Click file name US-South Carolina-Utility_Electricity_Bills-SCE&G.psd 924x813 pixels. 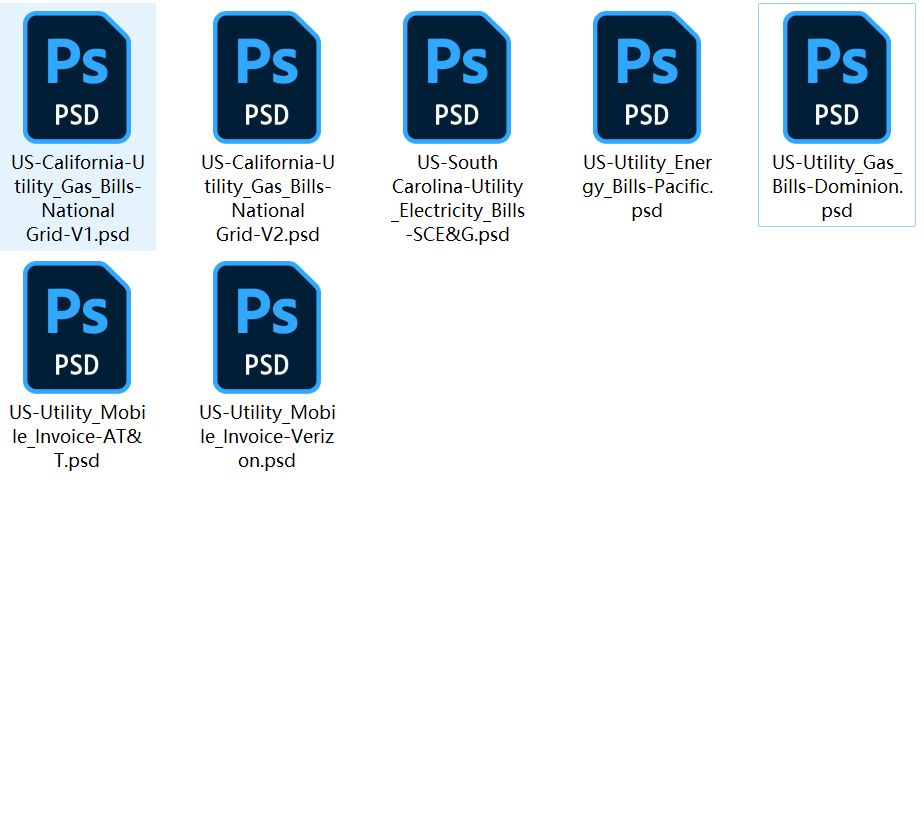point(458,199)
